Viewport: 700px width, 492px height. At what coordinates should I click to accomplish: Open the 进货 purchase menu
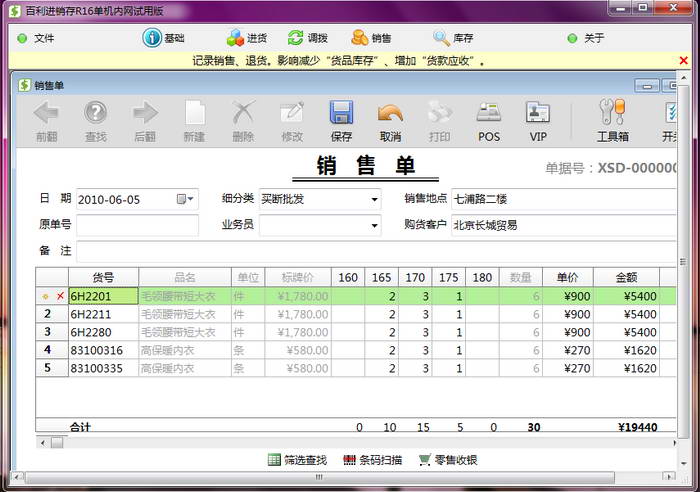click(246, 38)
